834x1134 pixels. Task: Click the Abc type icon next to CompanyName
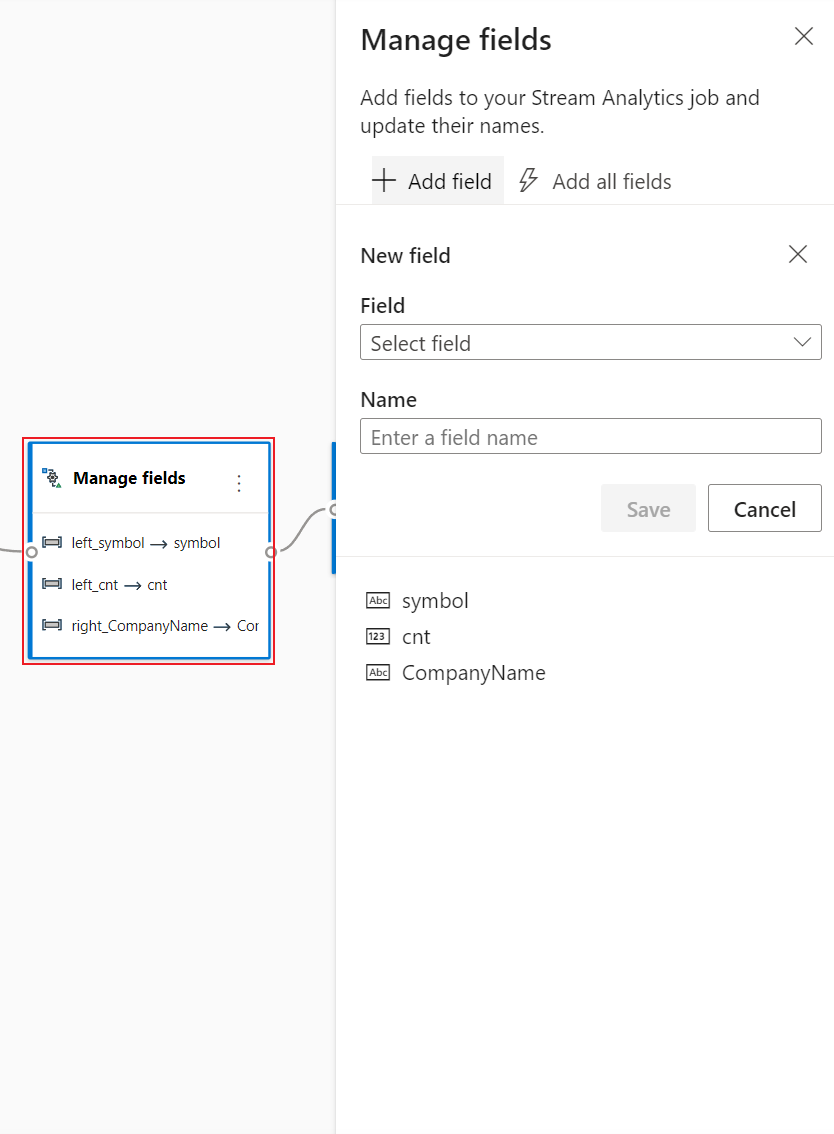[x=377, y=672]
